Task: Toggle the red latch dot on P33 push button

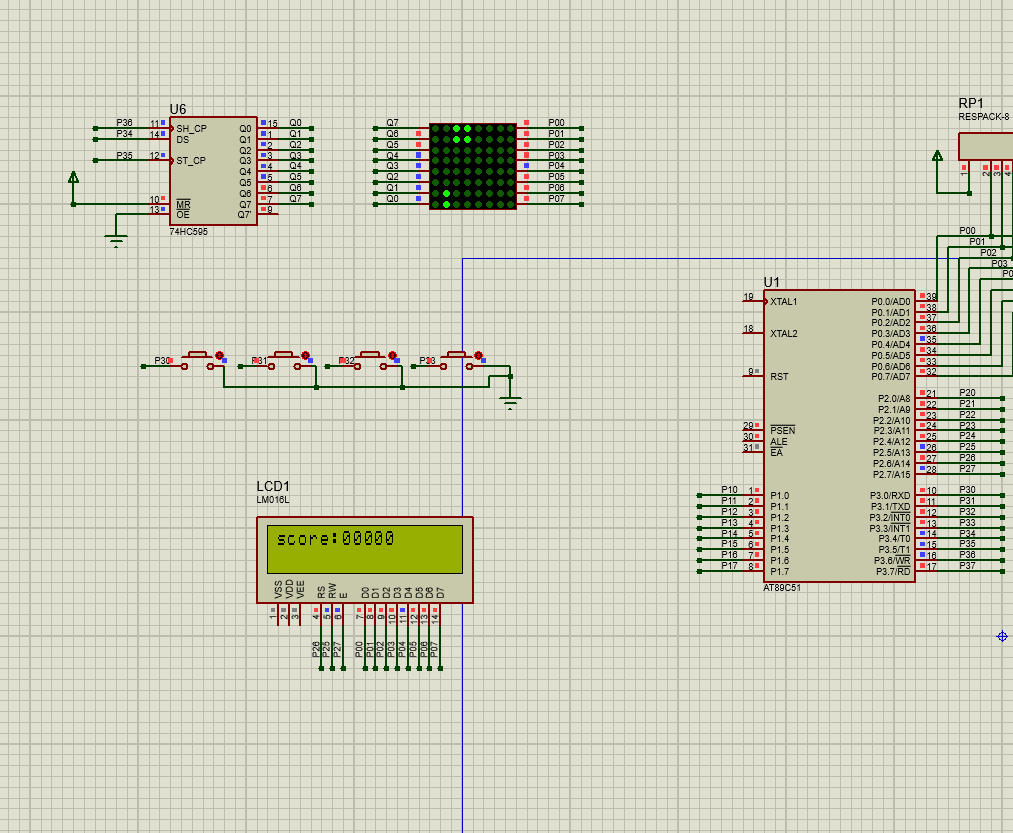Action: (478, 355)
